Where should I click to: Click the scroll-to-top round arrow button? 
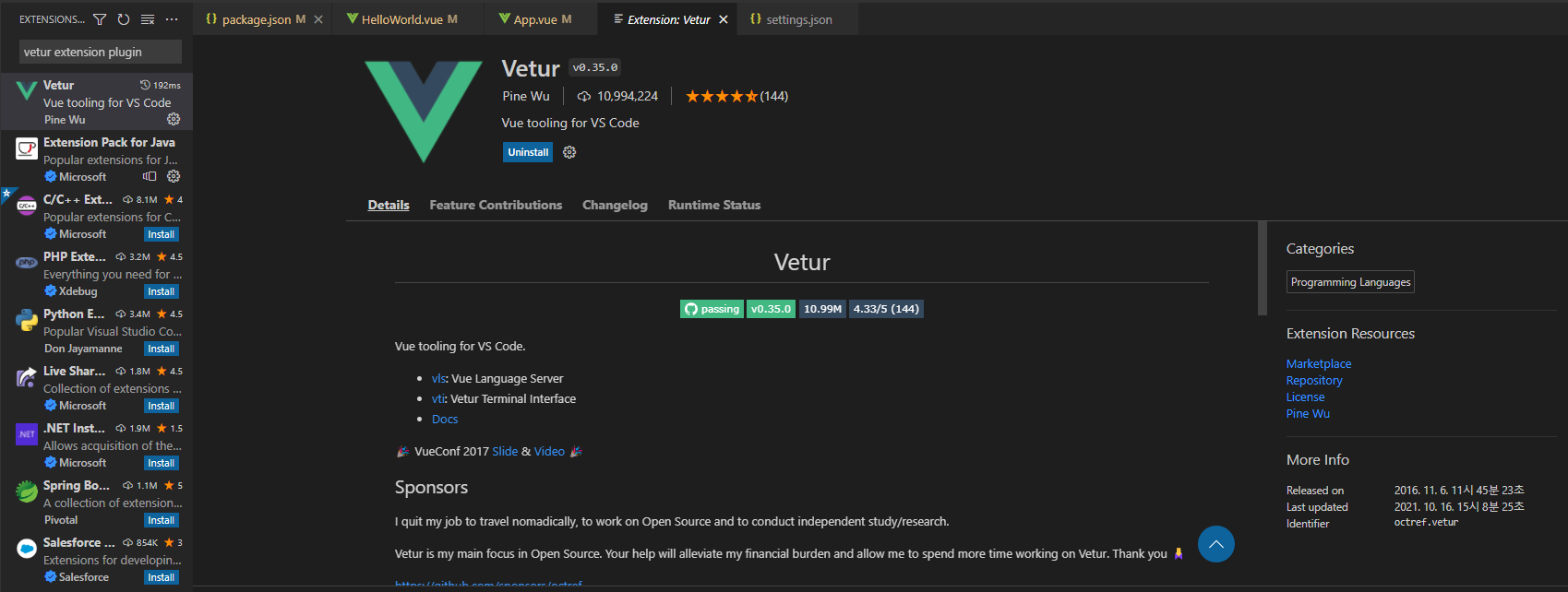pos(1216,544)
